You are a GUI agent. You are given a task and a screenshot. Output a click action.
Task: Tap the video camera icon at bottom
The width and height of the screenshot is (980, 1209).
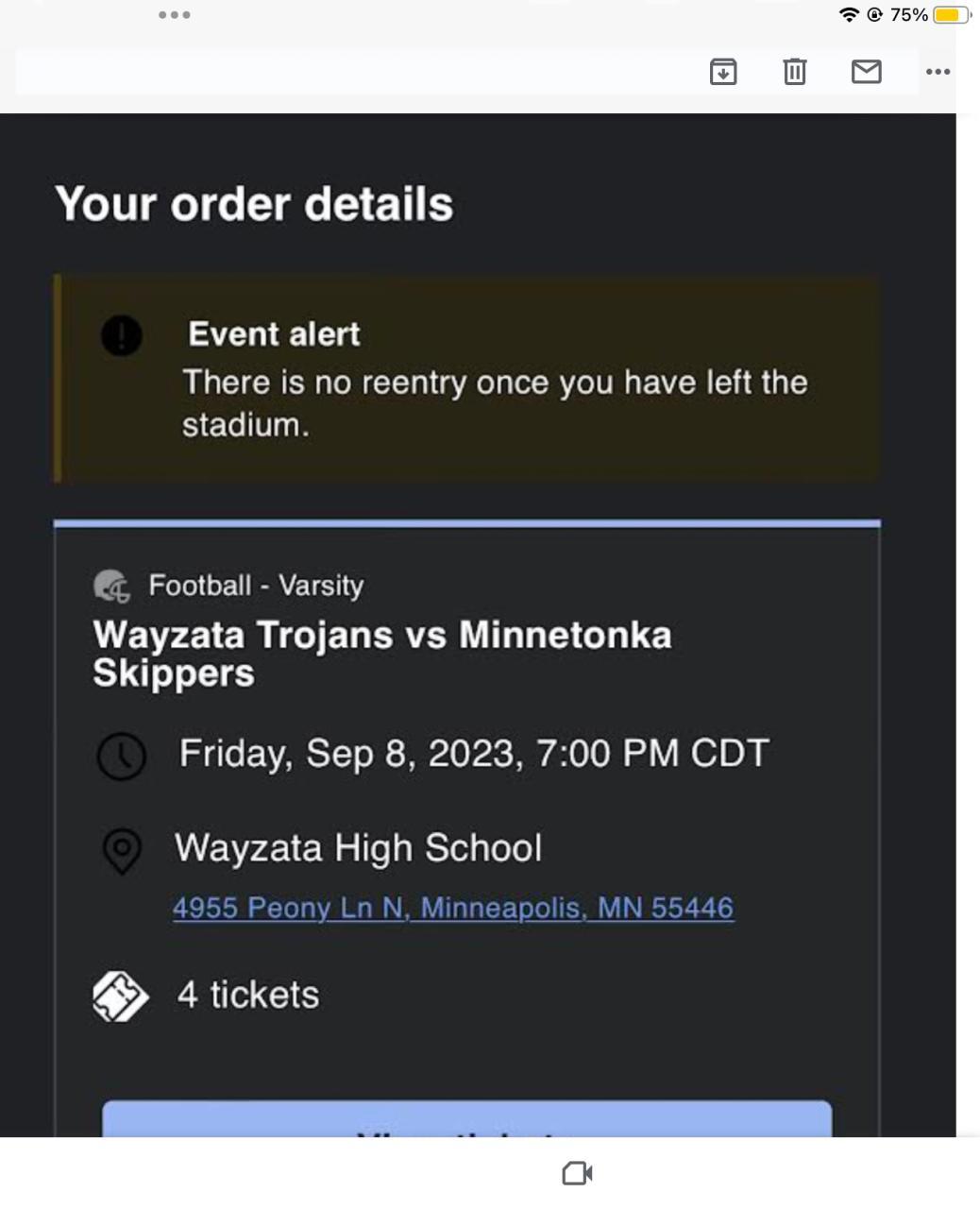click(577, 1173)
